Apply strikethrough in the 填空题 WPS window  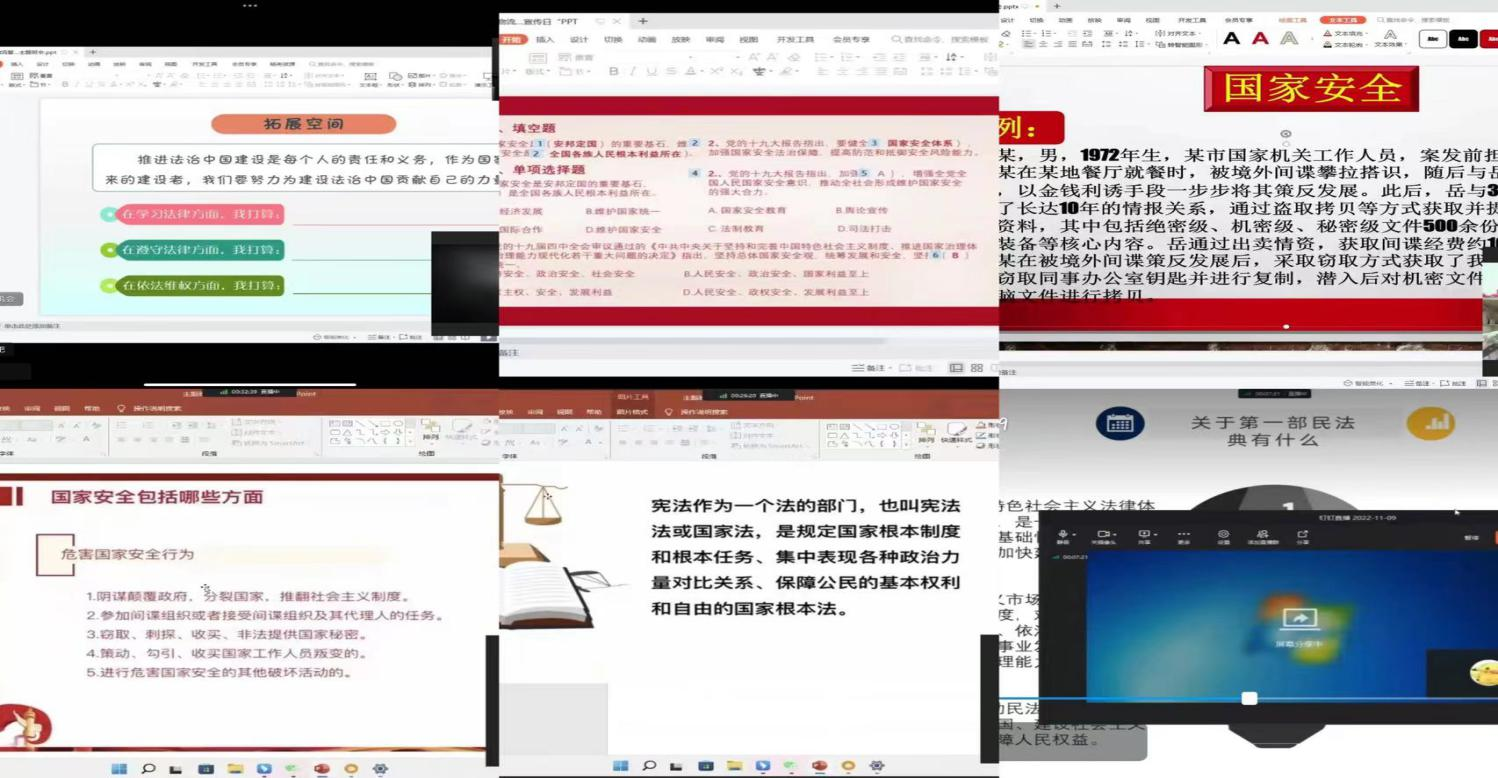[671, 71]
